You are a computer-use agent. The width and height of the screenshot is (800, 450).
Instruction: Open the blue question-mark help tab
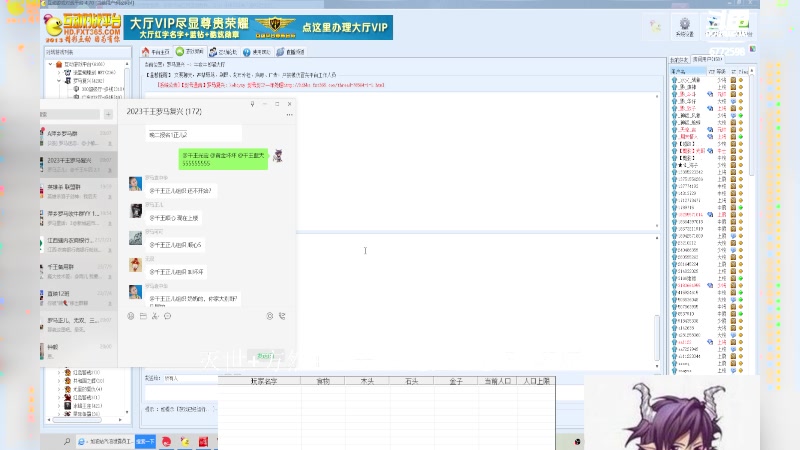(x=257, y=52)
